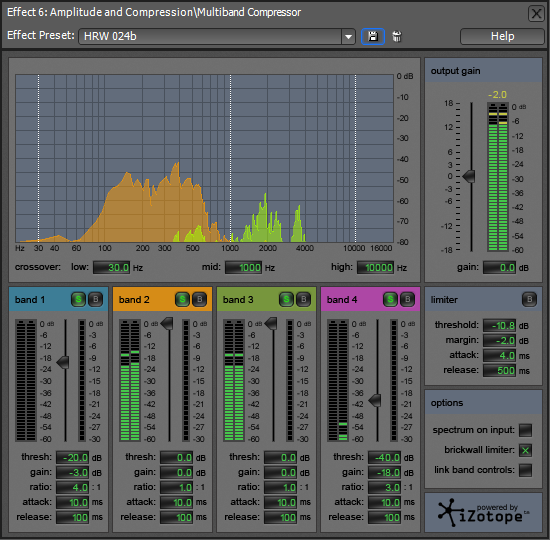The width and height of the screenshot is (550, 540).
Task: Click band 1 threshold slider handle
Action: point(63,362)
